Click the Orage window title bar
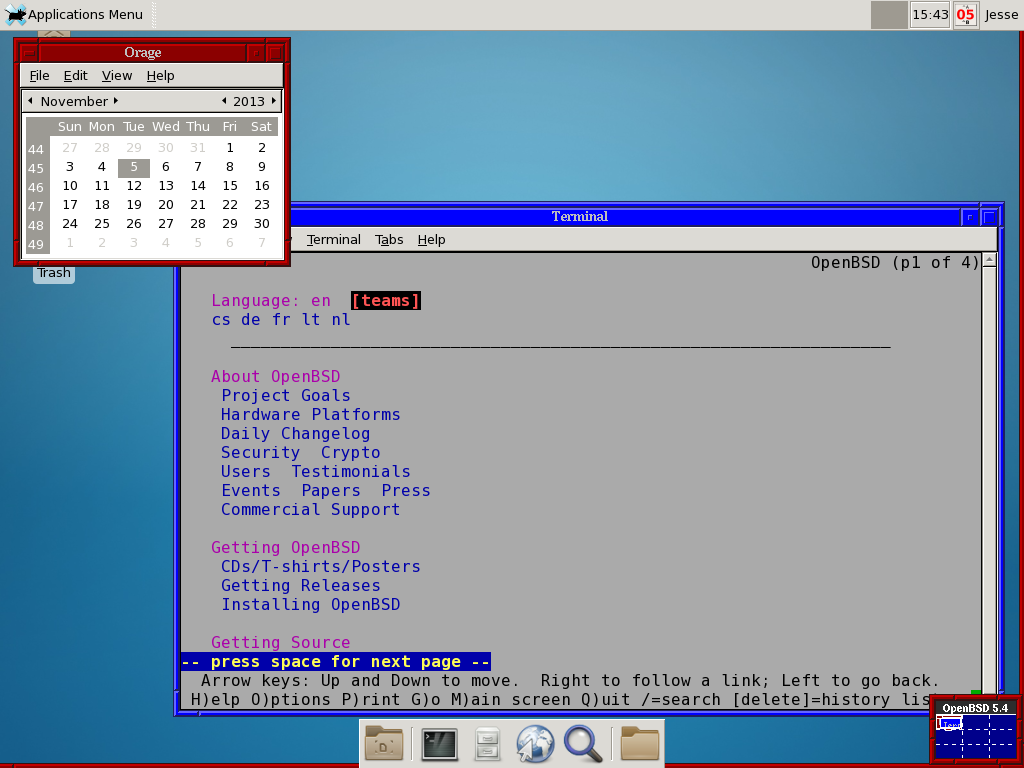This screenshot has height=768, width=1024. 143,52
